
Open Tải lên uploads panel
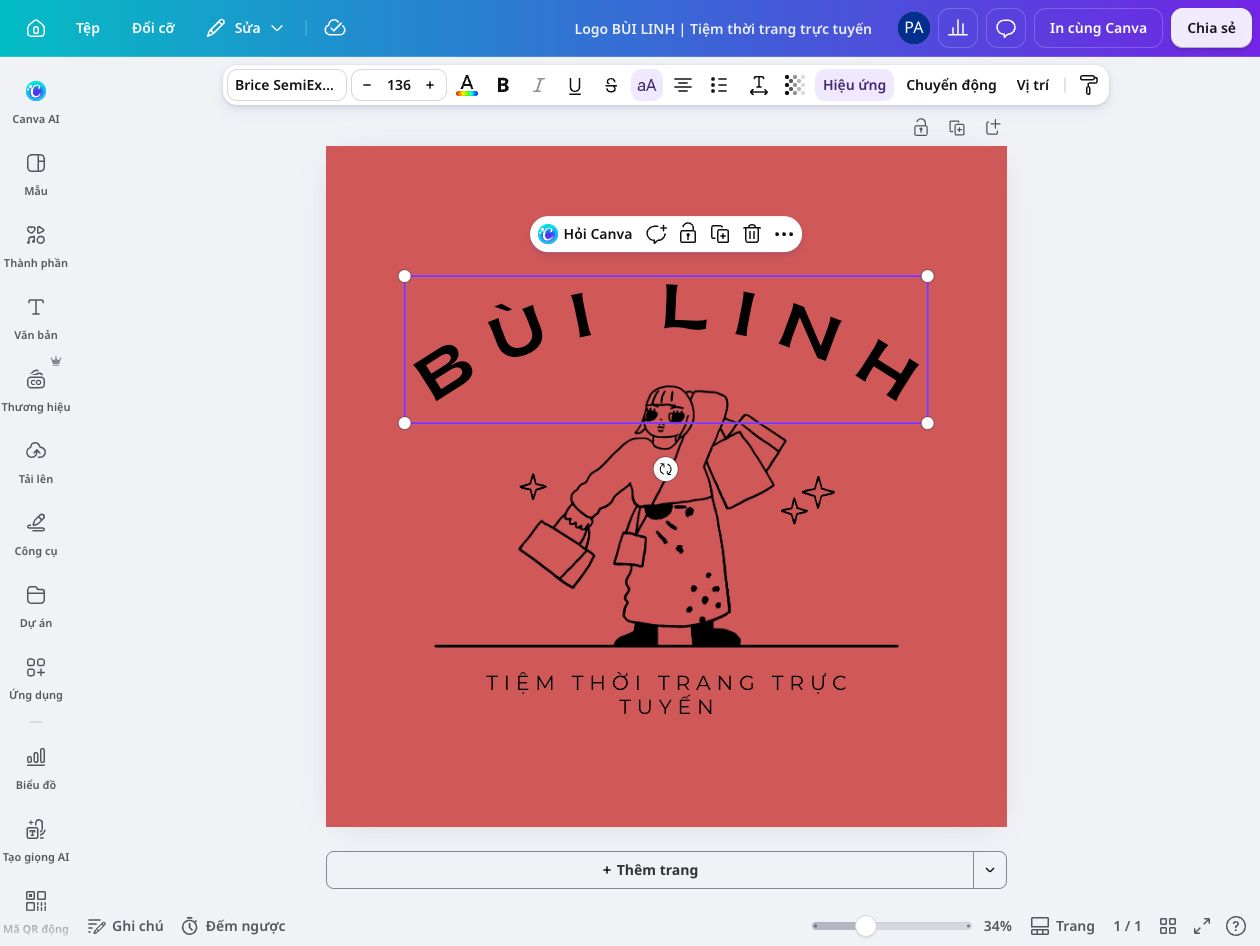(x=36, y=462)
